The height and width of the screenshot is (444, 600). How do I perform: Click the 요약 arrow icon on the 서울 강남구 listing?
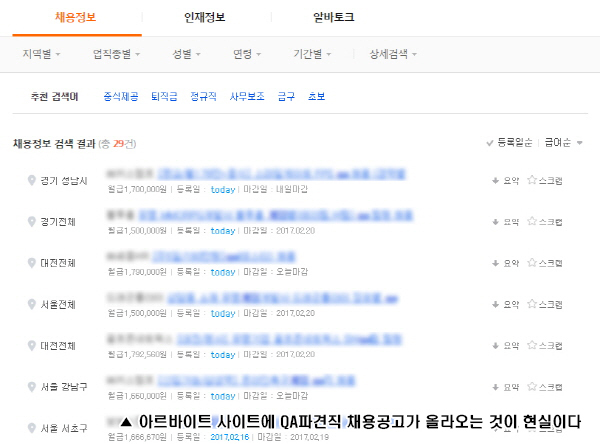tap(496, 387)
